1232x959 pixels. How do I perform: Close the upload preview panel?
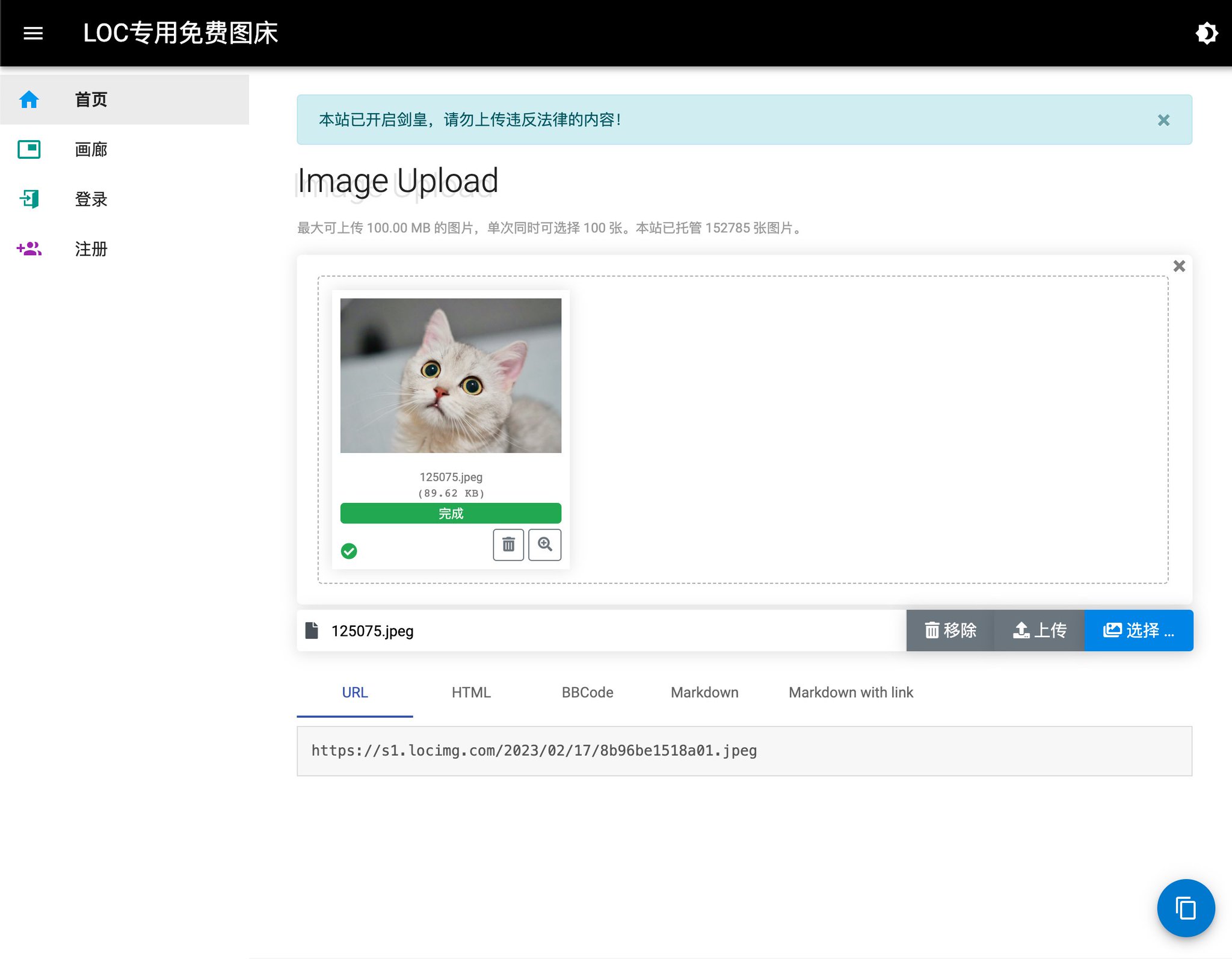1179,266
